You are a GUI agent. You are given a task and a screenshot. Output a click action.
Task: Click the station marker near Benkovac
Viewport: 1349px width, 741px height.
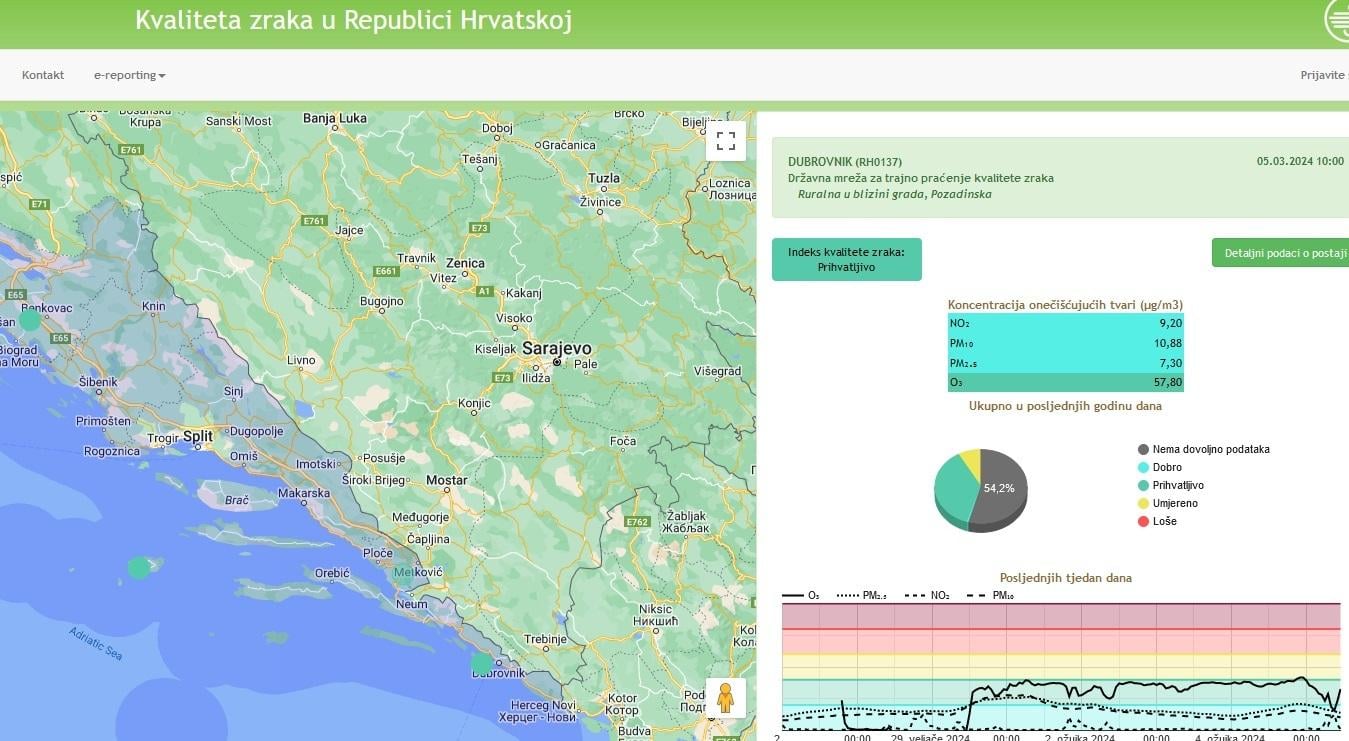(30, 320)
